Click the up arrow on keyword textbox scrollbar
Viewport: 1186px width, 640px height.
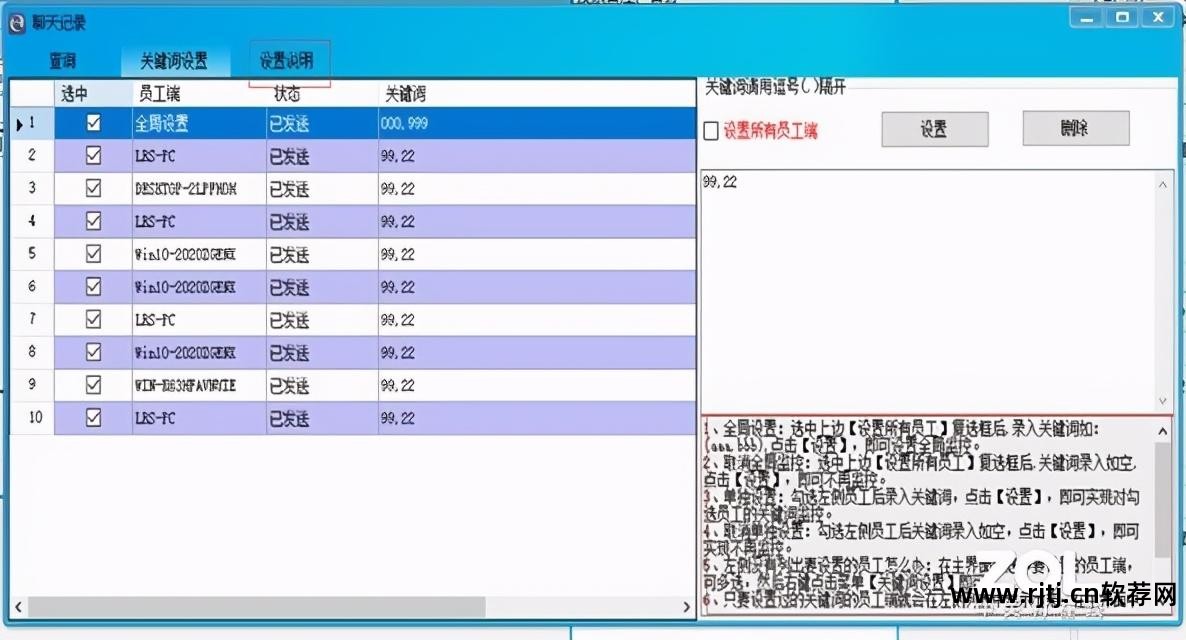1161,183
